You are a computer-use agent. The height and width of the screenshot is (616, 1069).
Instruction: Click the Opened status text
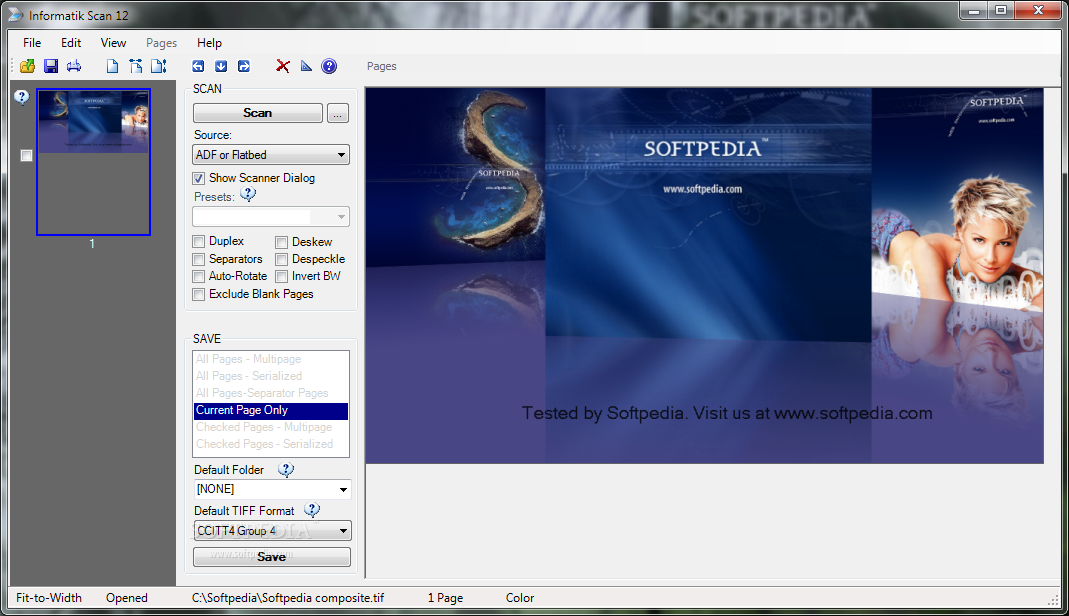pyautogui.click(x=127, y=598)
